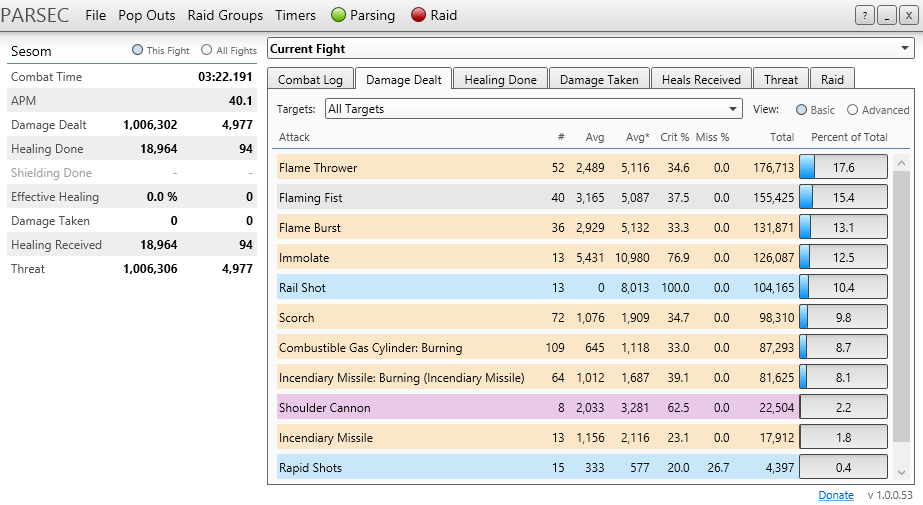Click the Effective Healing 0.0 % value
This screenshot has width=923, height=505.
[x=162, y=197]
